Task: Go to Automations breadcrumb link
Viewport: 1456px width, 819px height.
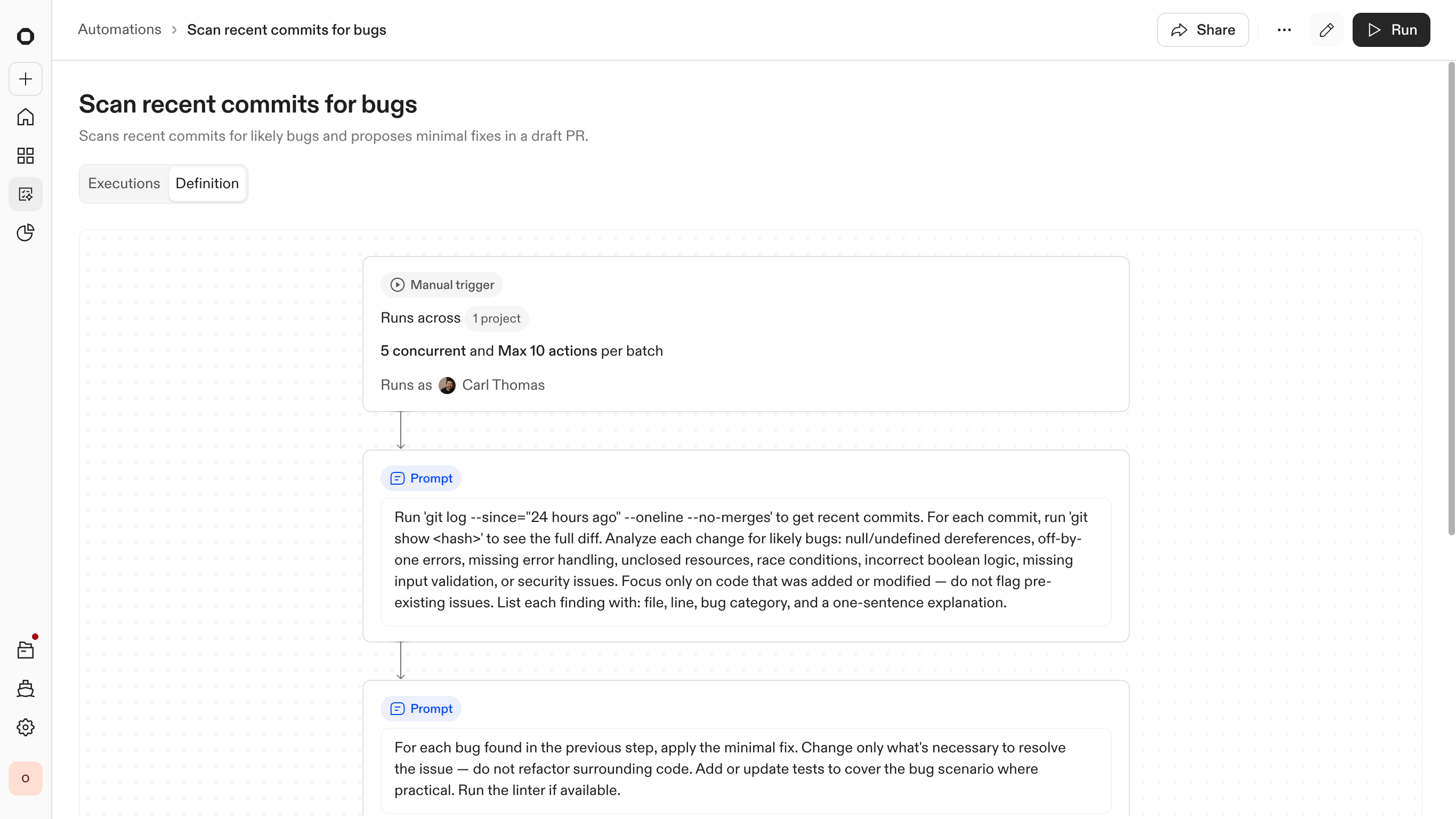Action: (x=119, y=29)
